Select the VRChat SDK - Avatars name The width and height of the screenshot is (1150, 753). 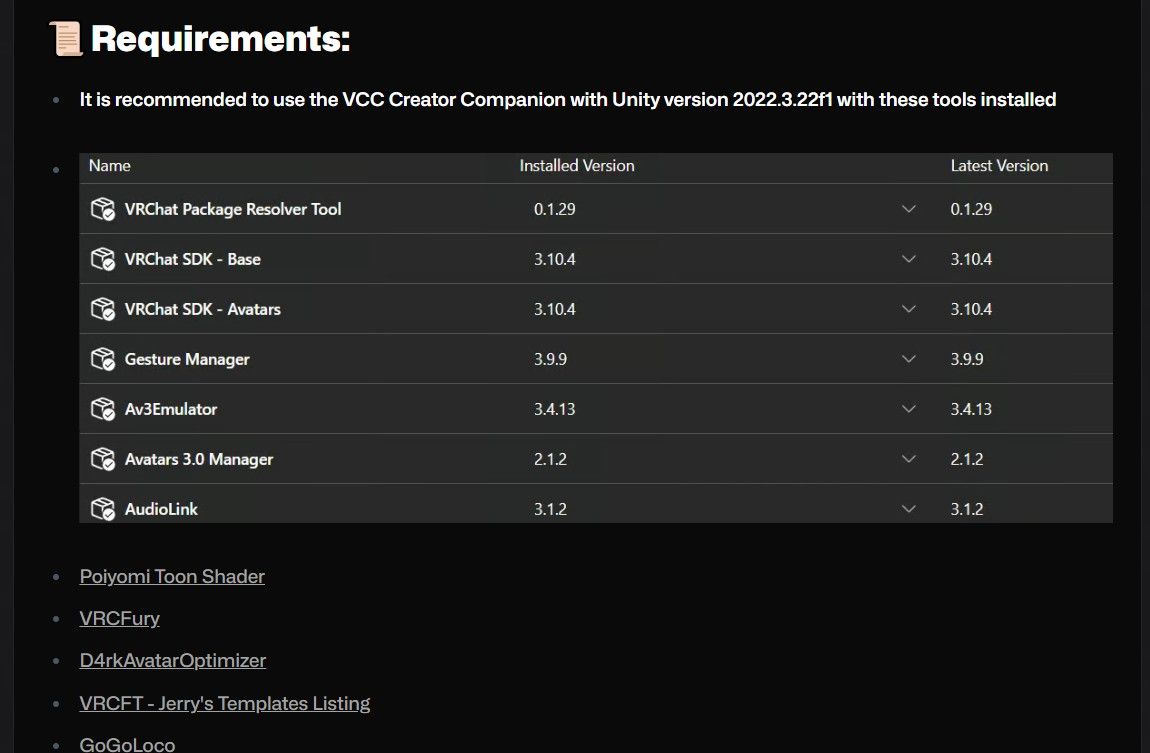coord(202,309)
